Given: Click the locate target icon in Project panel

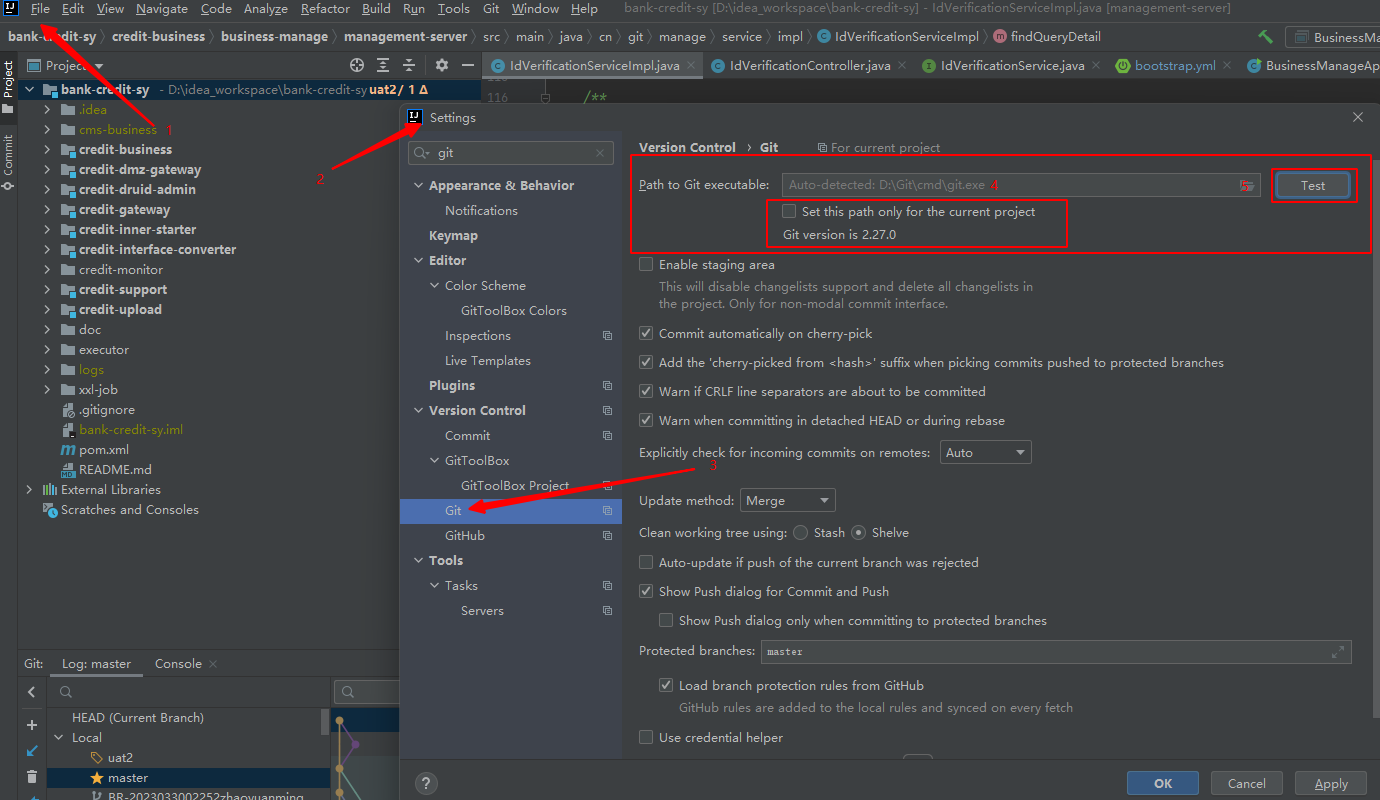Looking at the screenshot, I should pyautogui.click(x=357, y=65).
